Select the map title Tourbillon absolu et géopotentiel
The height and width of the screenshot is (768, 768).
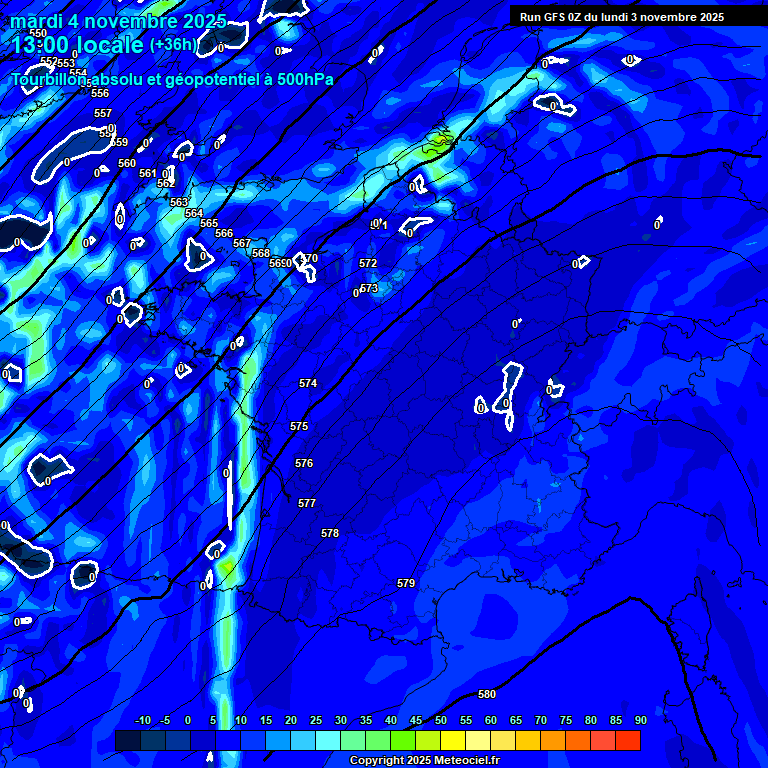coord(172,79)
